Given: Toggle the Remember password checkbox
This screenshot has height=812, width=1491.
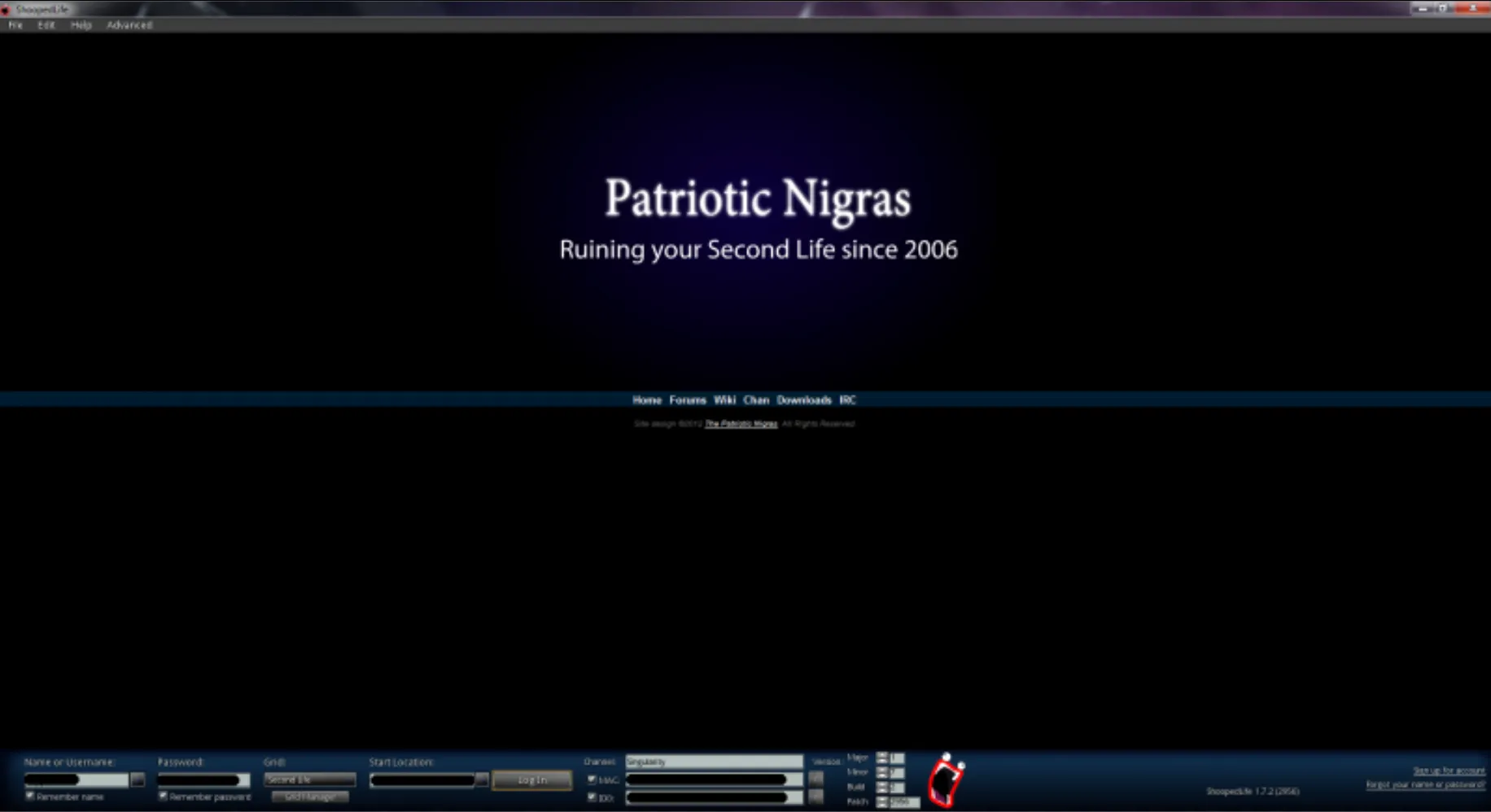Looking at the screenshot, I should (x=163, y=796).
